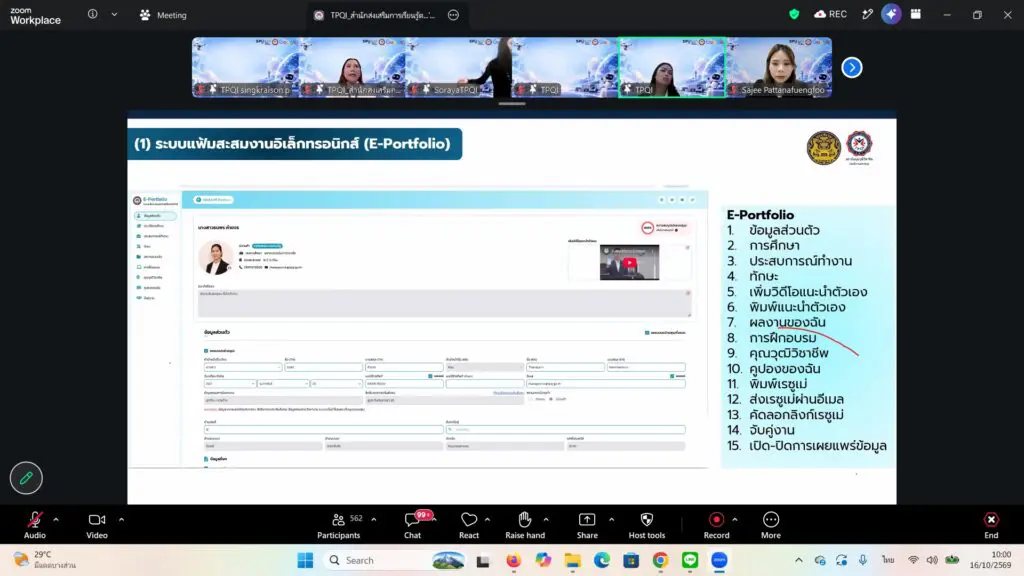This screenshot has width=1024, height=576.
Task: Expand audio options arrow next to Audio
Action: click(x=56, y=520)
